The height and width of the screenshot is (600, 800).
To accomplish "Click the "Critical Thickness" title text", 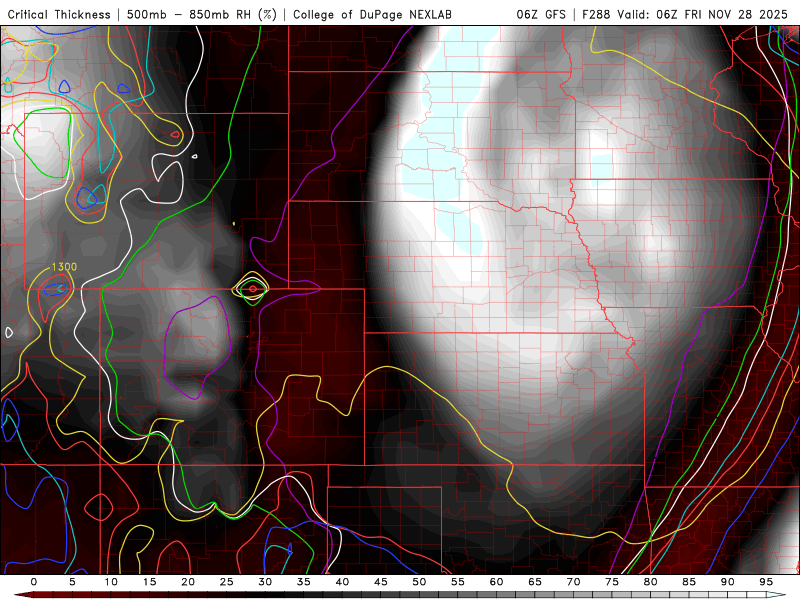I will (x=59, y=14).
